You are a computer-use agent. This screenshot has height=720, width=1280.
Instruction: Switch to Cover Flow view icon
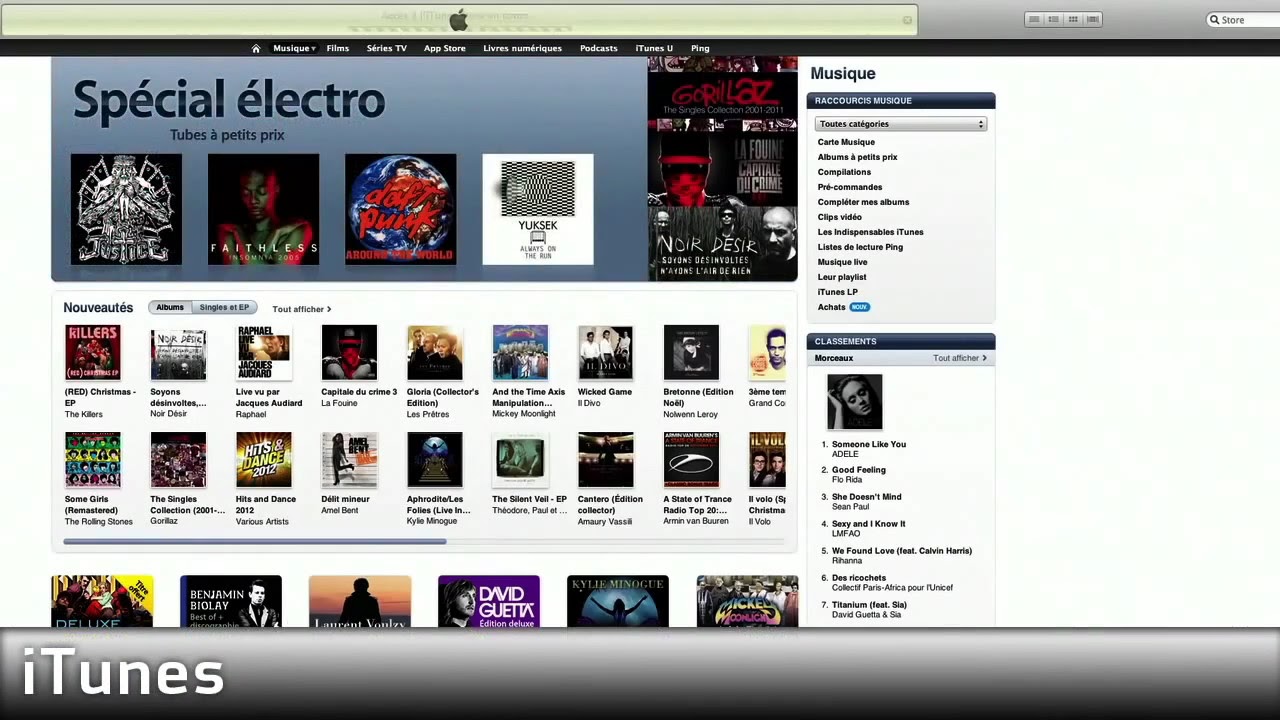(1093, 19)
